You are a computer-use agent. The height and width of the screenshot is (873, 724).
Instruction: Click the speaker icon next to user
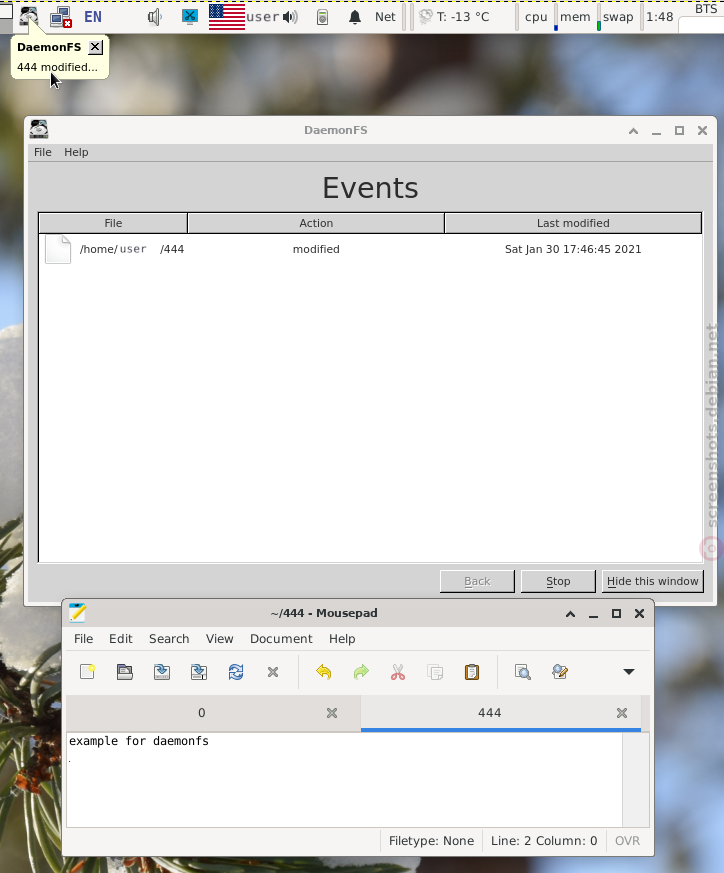[x=290, y=17]
